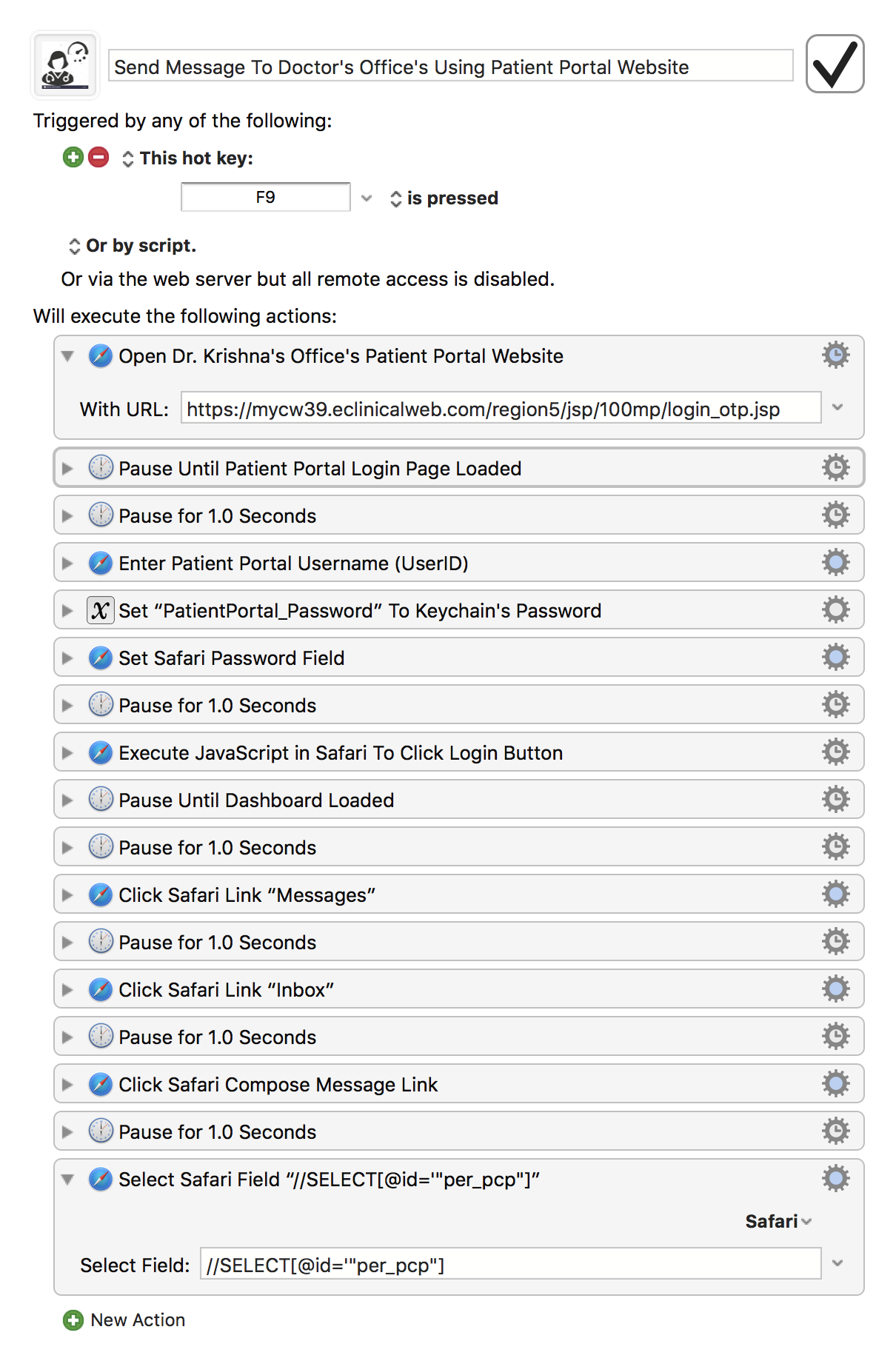Screen dimensions: 896x1361
Task: Add a new trigger with green plus
Action: pos(73,157)
